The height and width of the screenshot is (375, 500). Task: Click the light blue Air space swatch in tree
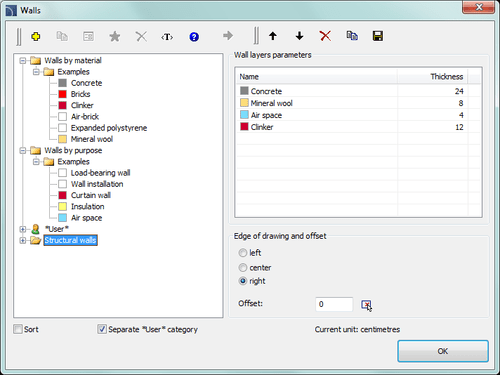[62, 218]
